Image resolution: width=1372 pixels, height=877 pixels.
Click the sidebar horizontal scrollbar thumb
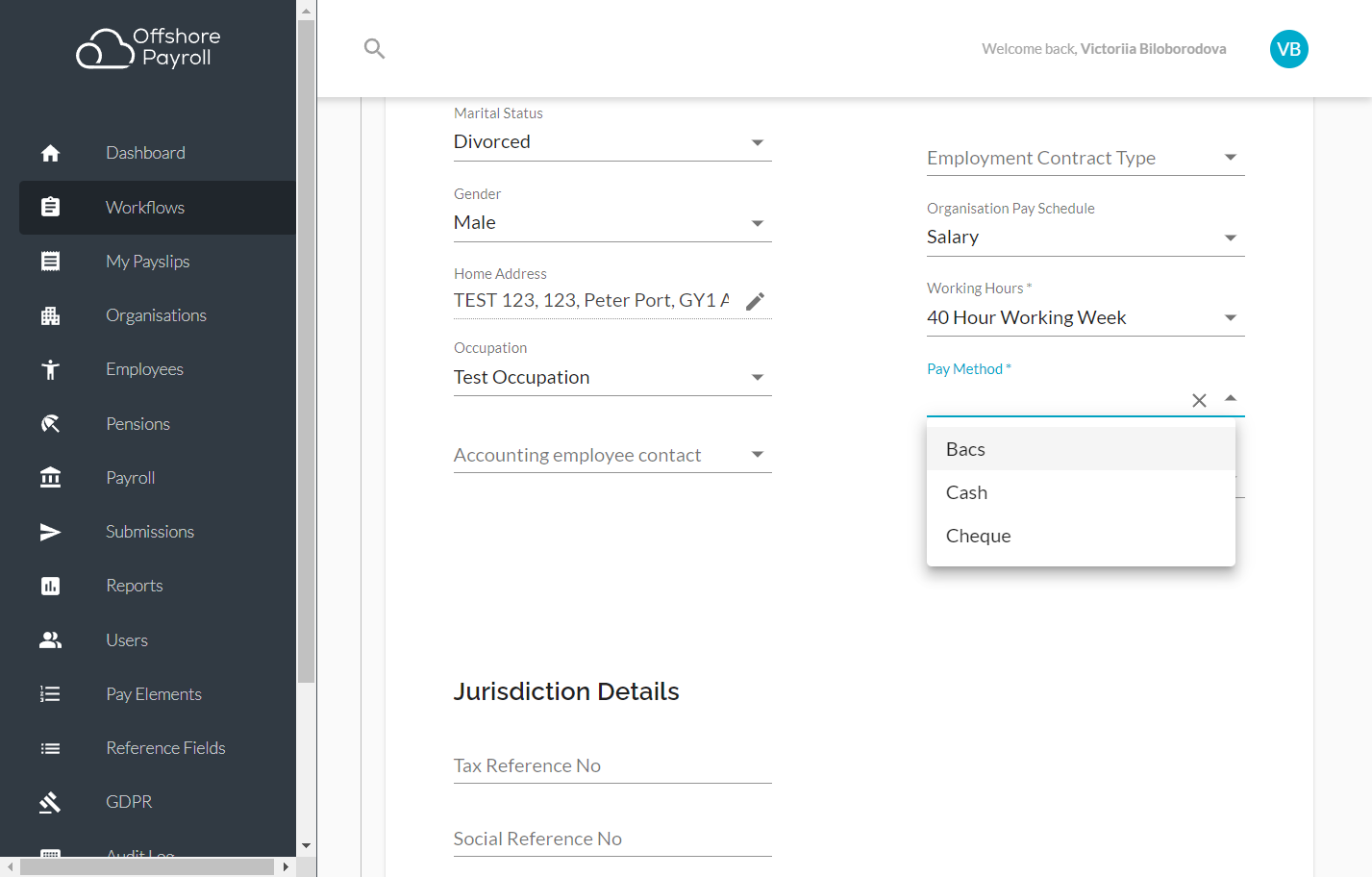pyautogui.click(x=147, y=866)
